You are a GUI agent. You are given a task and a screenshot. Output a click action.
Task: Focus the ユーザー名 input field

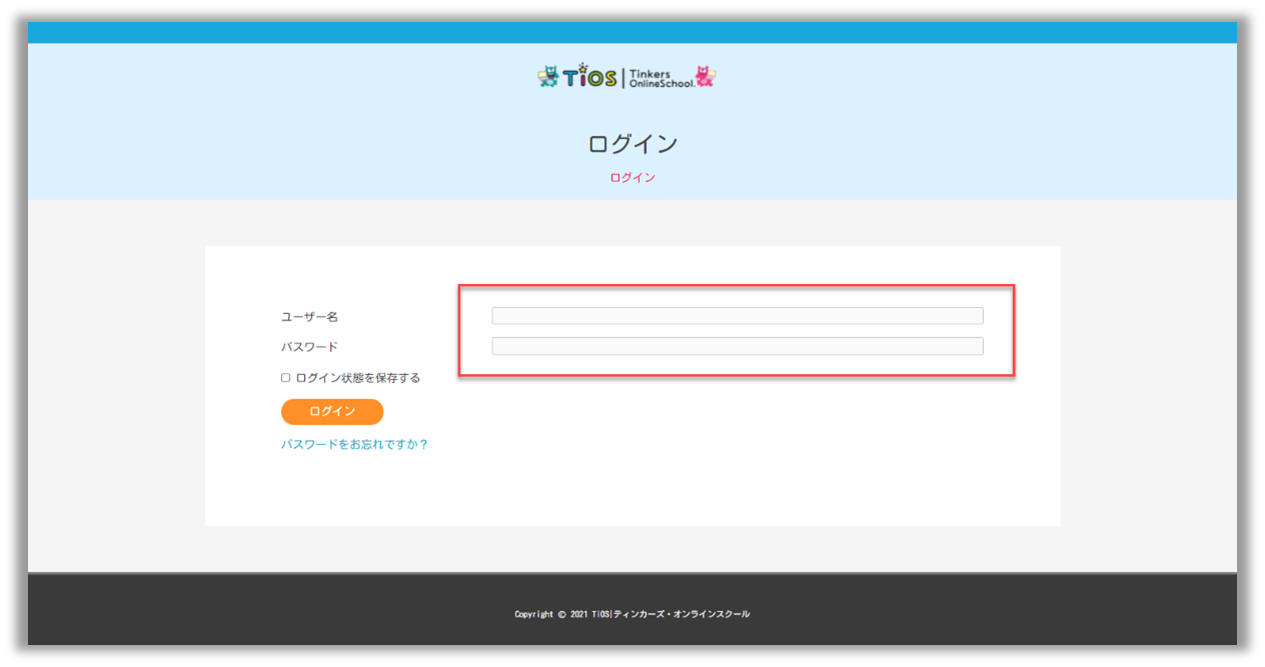pos(737,316)
